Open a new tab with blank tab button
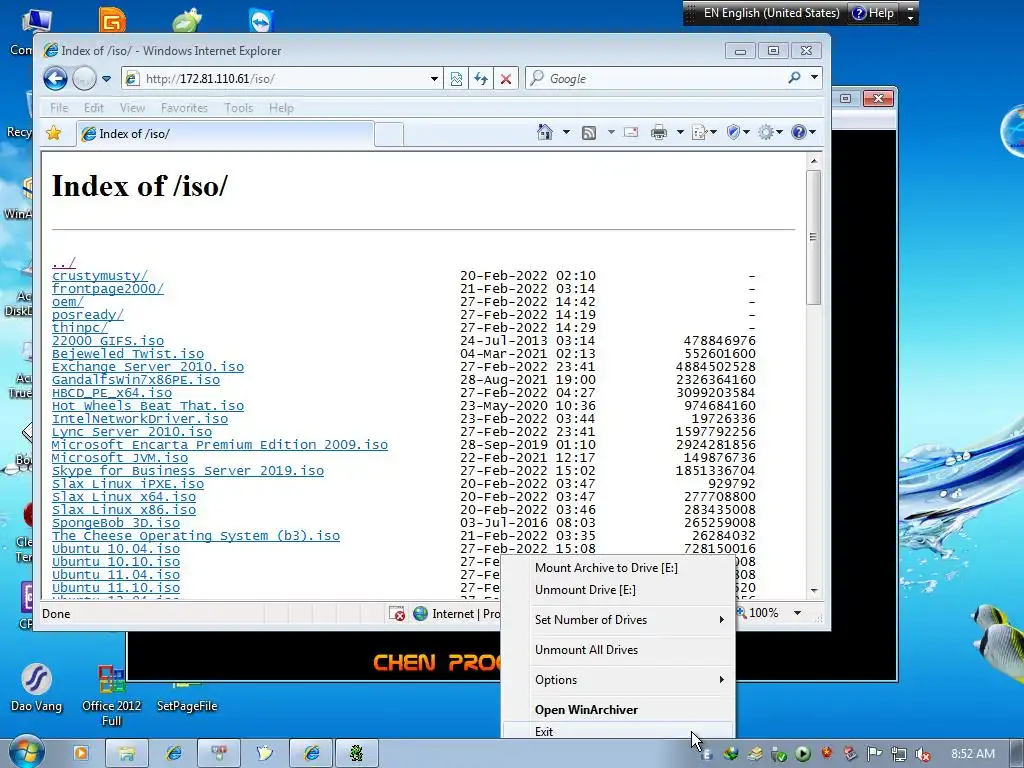This screenshot has height=768, width=1024. click(389, 135)
